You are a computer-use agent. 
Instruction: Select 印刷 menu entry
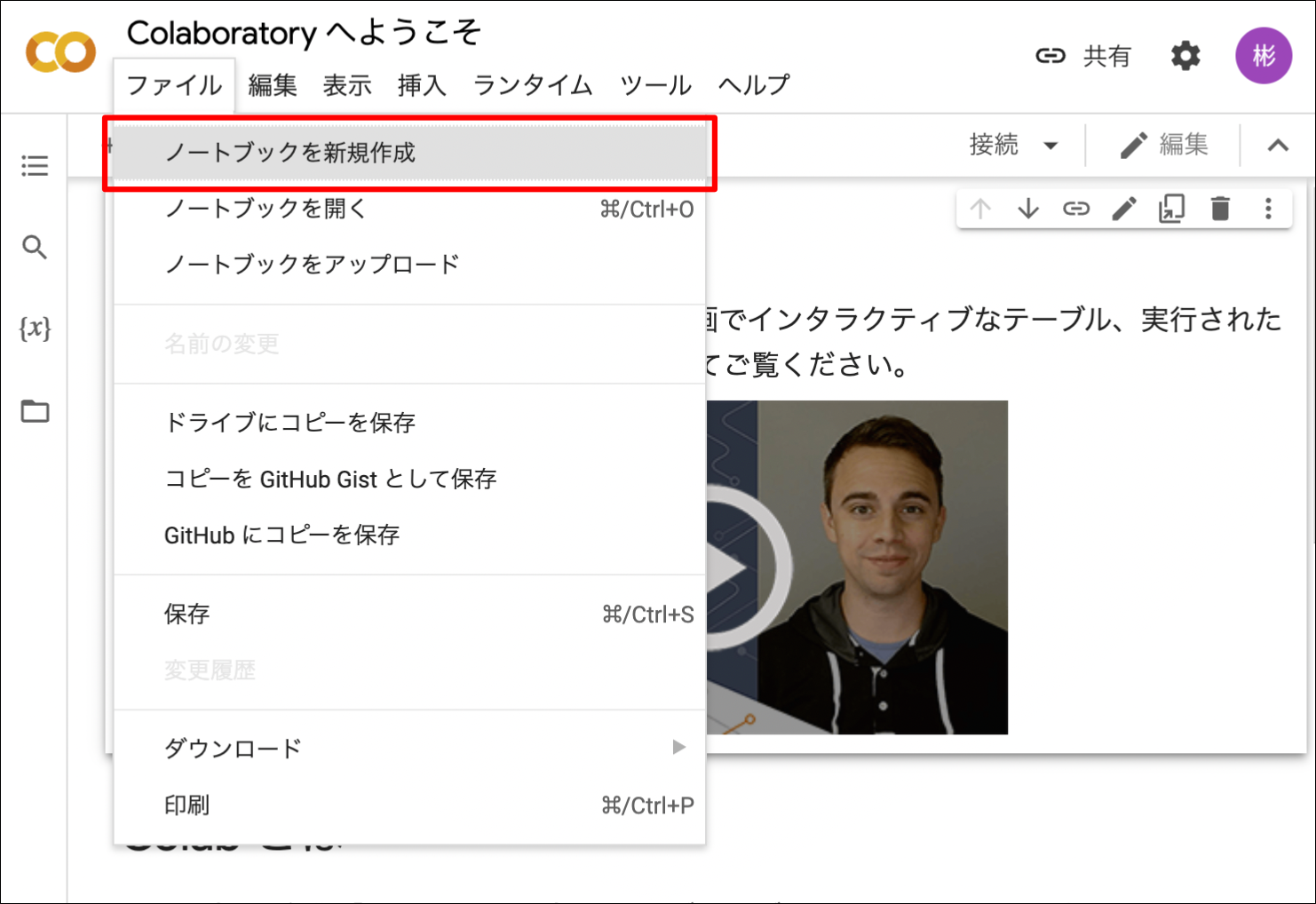(409, 805)
